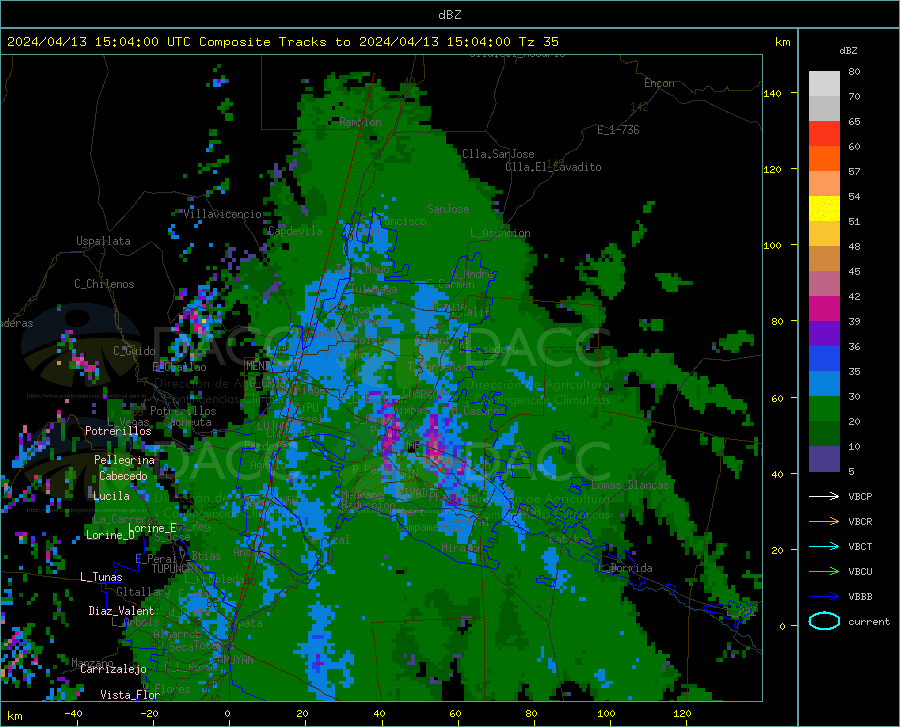Viewport: 900px width, 727px height.
Task: Click the cyan VBCT arrow icon
Action: pyautogui.click(x=824, y=546)
